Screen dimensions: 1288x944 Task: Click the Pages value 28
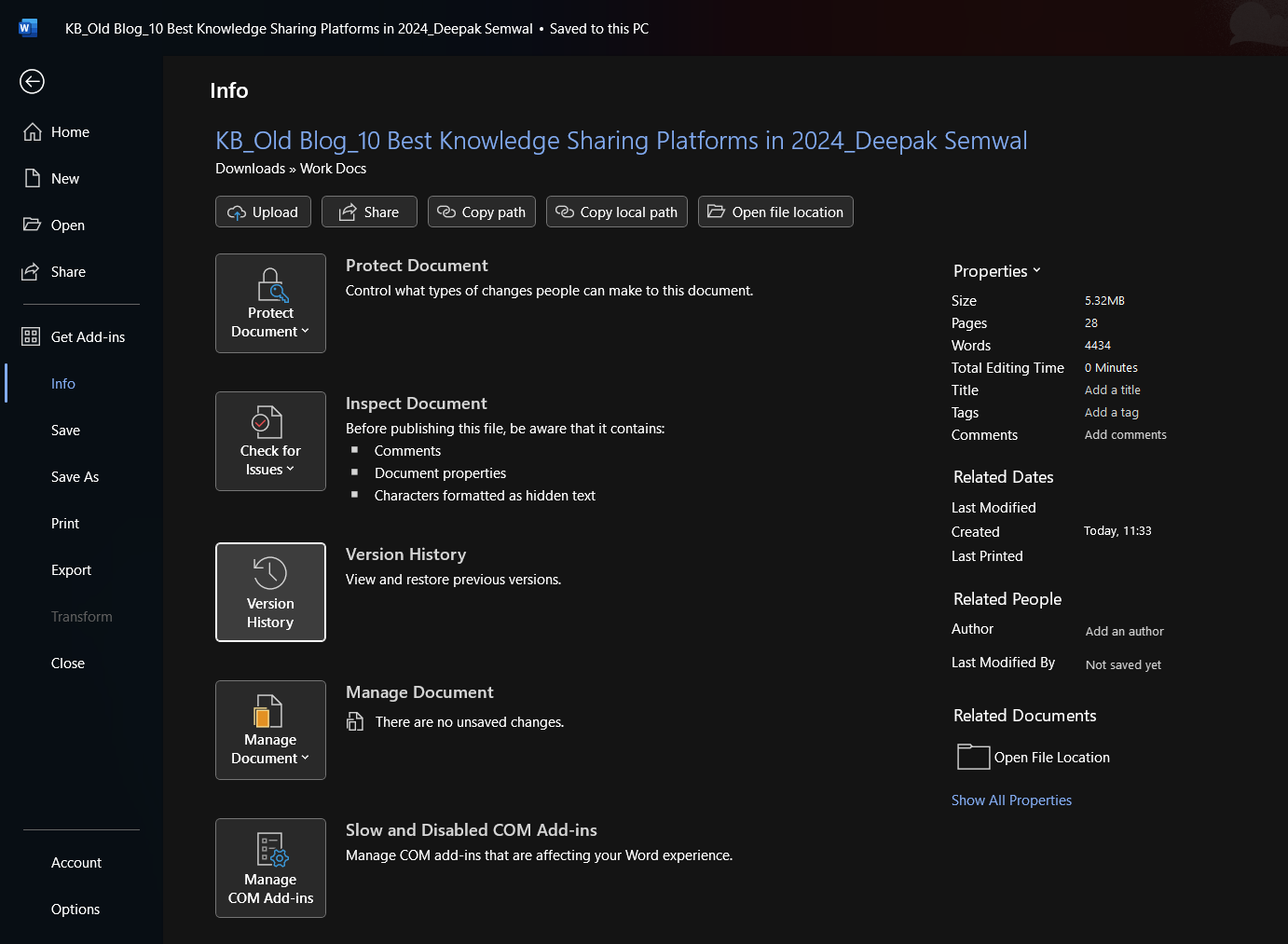click(x=1091, y=323)
